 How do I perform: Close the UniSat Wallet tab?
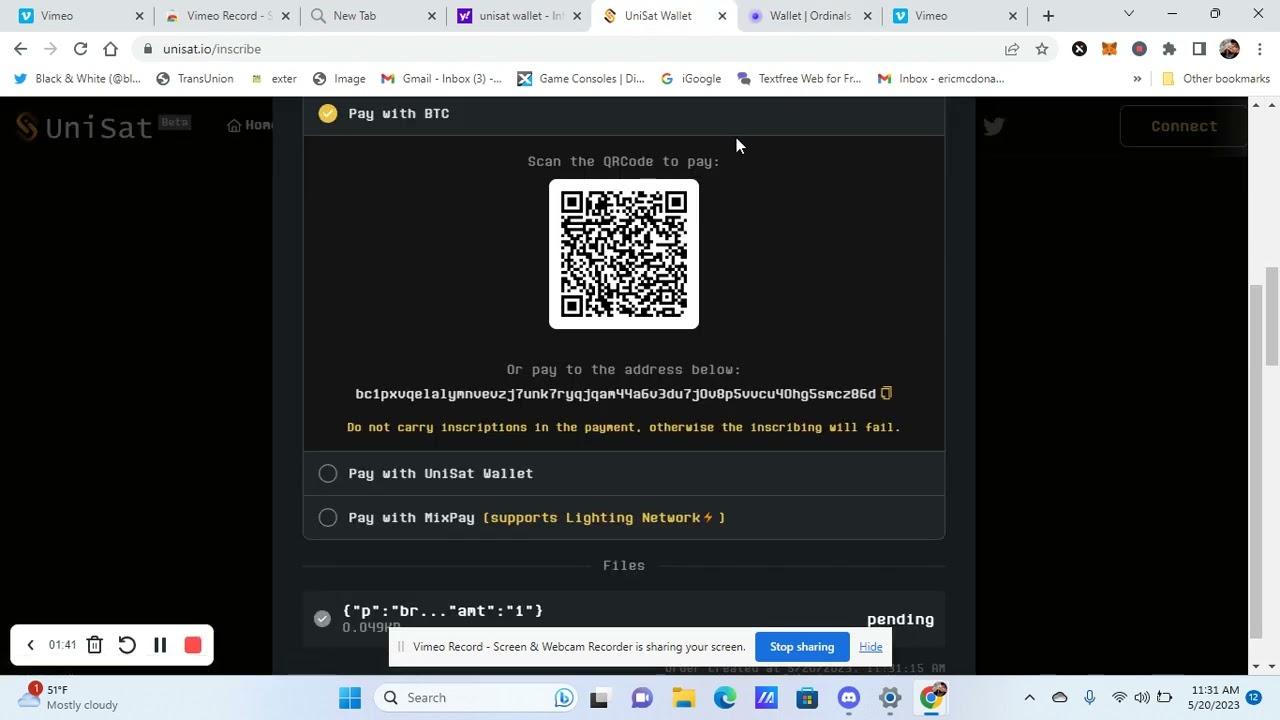(722, 16)
